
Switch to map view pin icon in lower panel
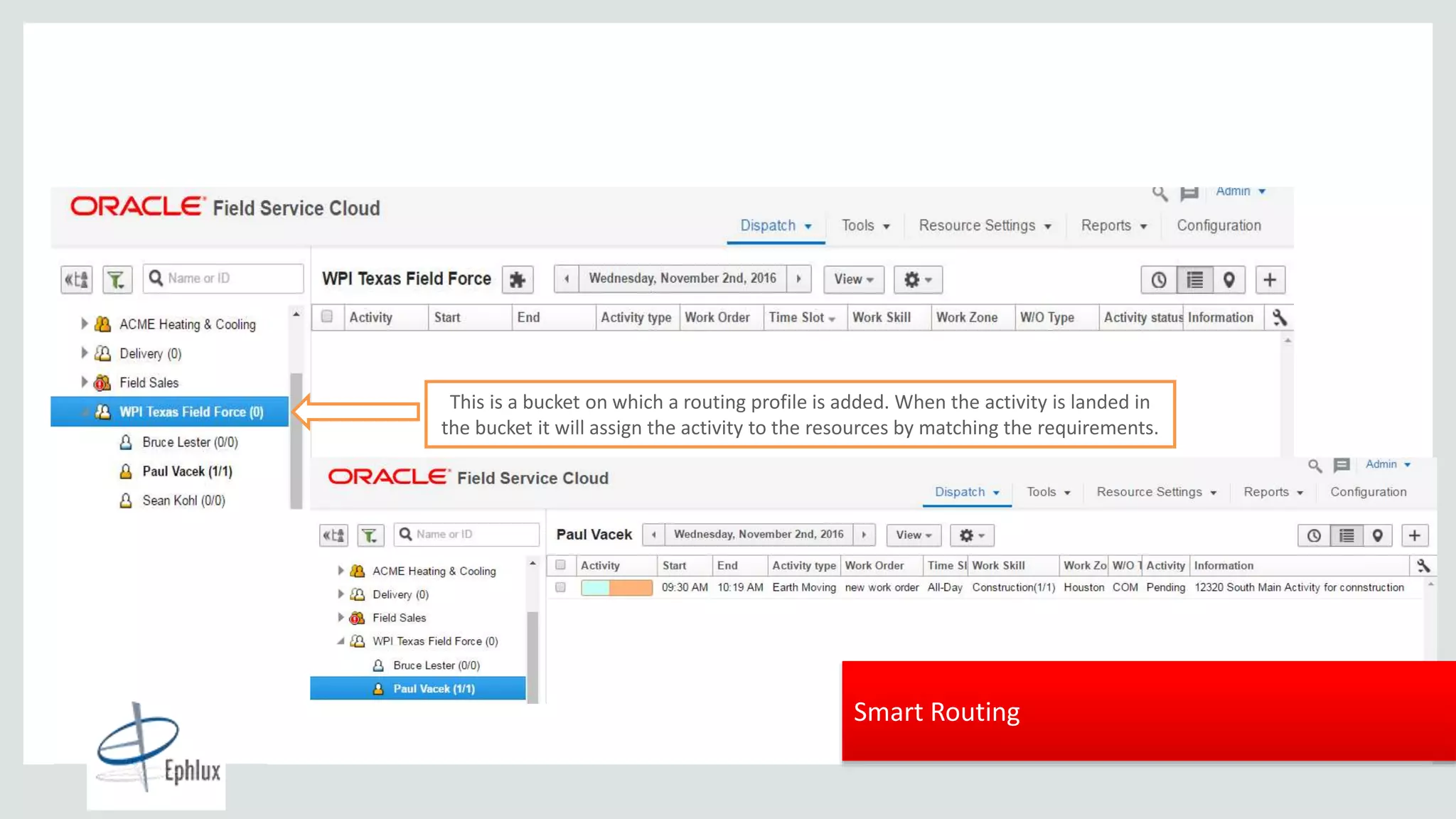point(1377,535)
